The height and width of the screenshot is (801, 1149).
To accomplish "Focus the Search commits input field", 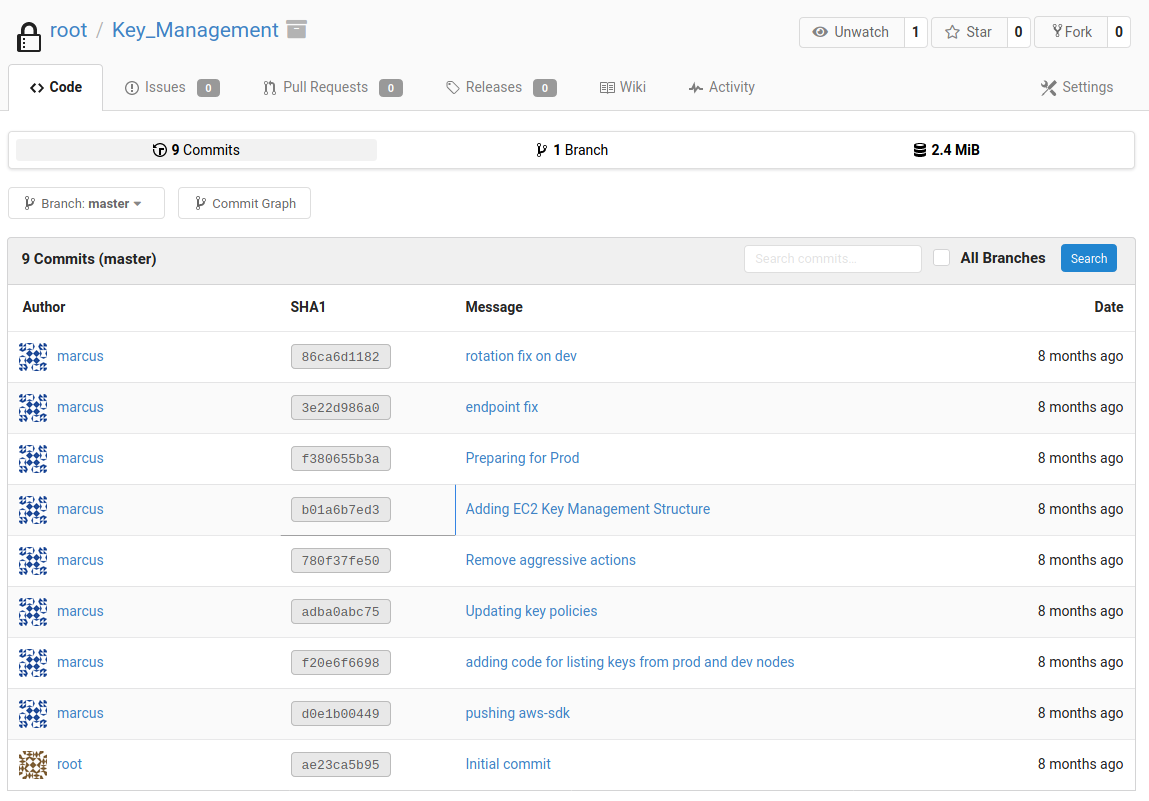I will click(x=832, y=258).
